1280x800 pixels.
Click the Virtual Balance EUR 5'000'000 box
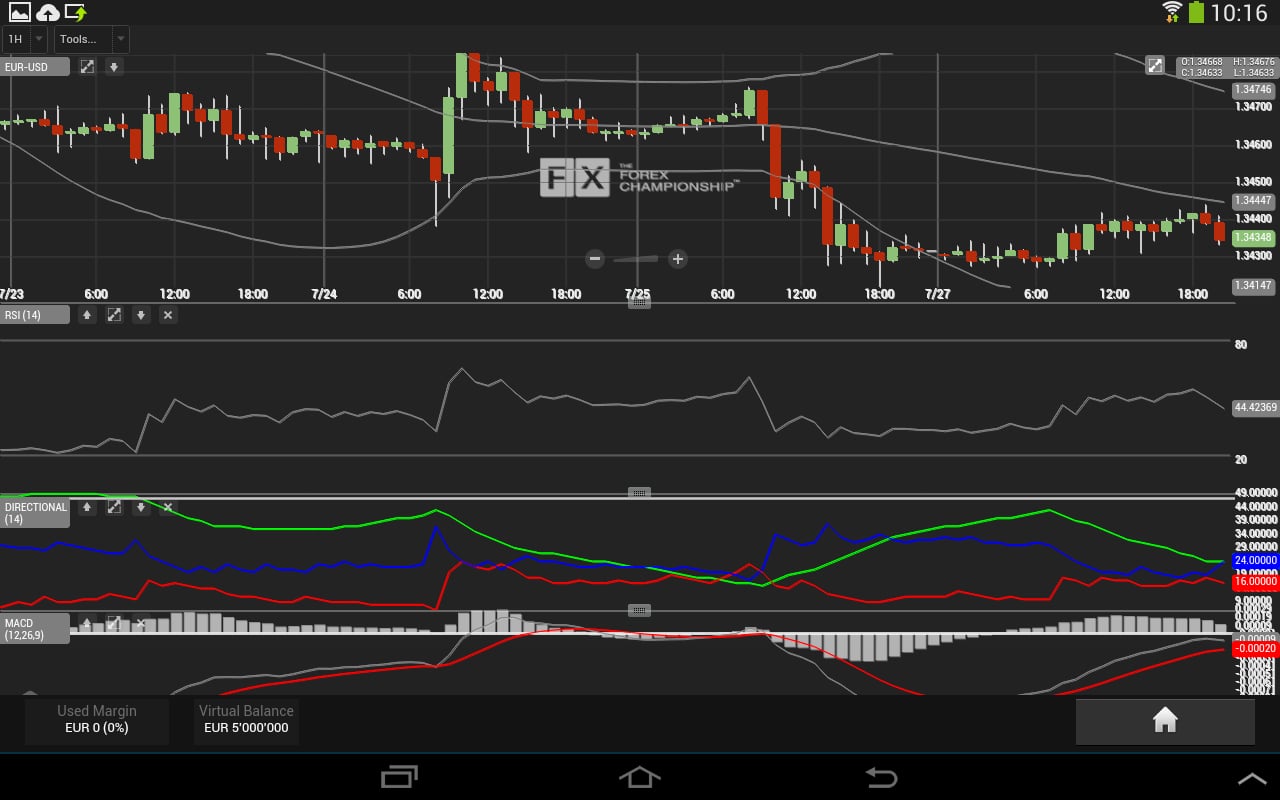pos(246,720)
